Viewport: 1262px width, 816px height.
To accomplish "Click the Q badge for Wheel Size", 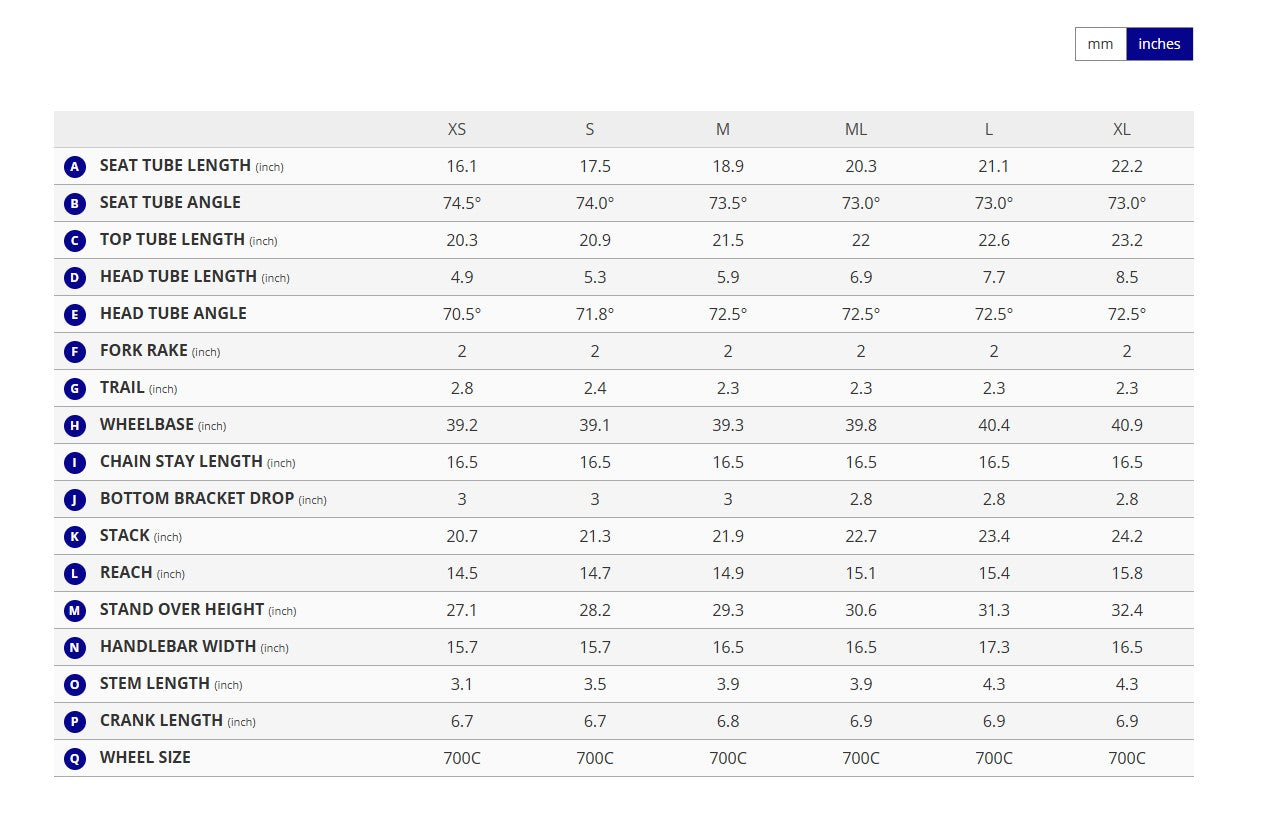I will pyautogui.click(x=75, y=759).
